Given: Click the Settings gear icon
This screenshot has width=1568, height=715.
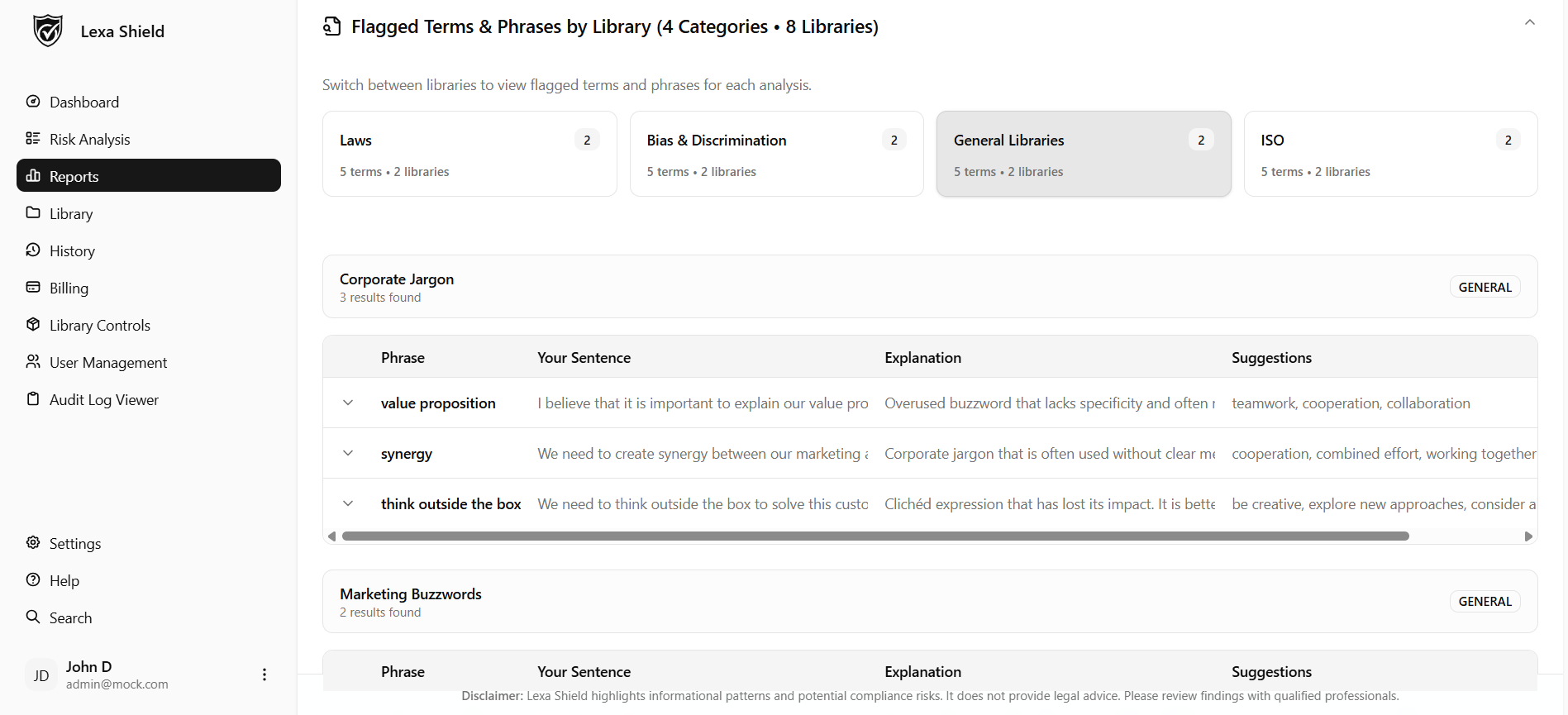Looking at the screenshot, I should pos(33,543).
